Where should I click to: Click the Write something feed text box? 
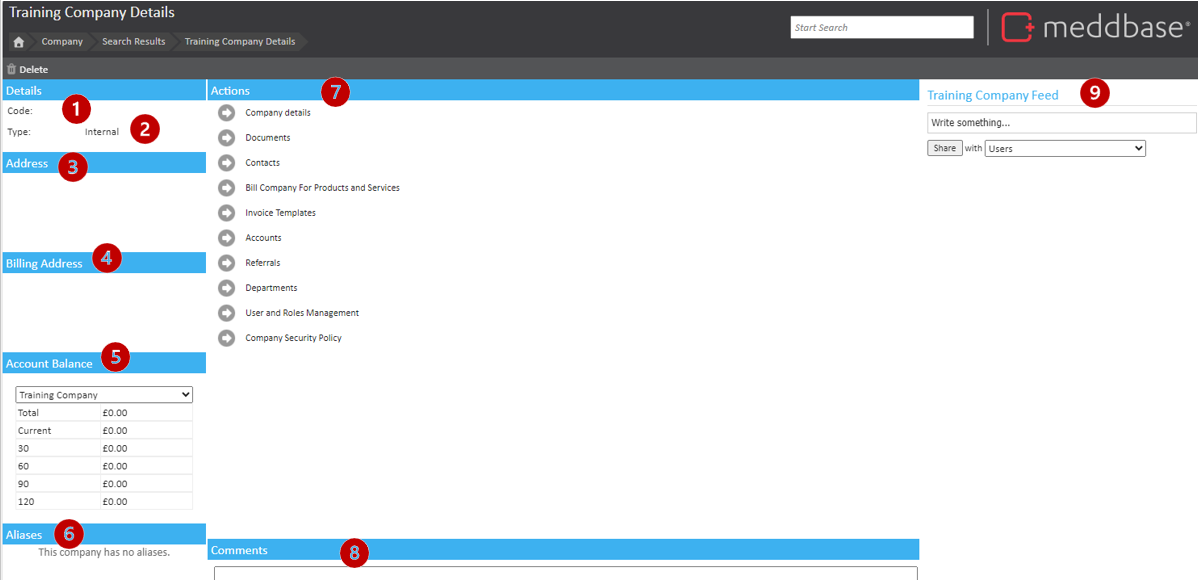[1061, 123]
